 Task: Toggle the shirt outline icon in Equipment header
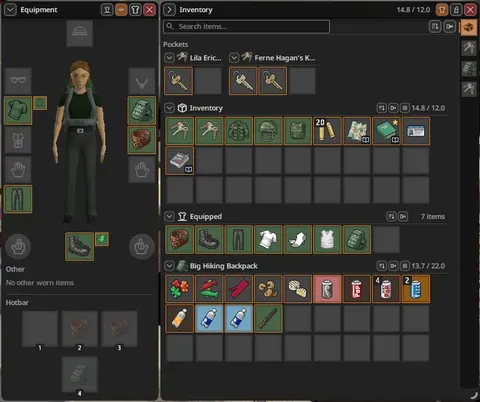point(135,10)
